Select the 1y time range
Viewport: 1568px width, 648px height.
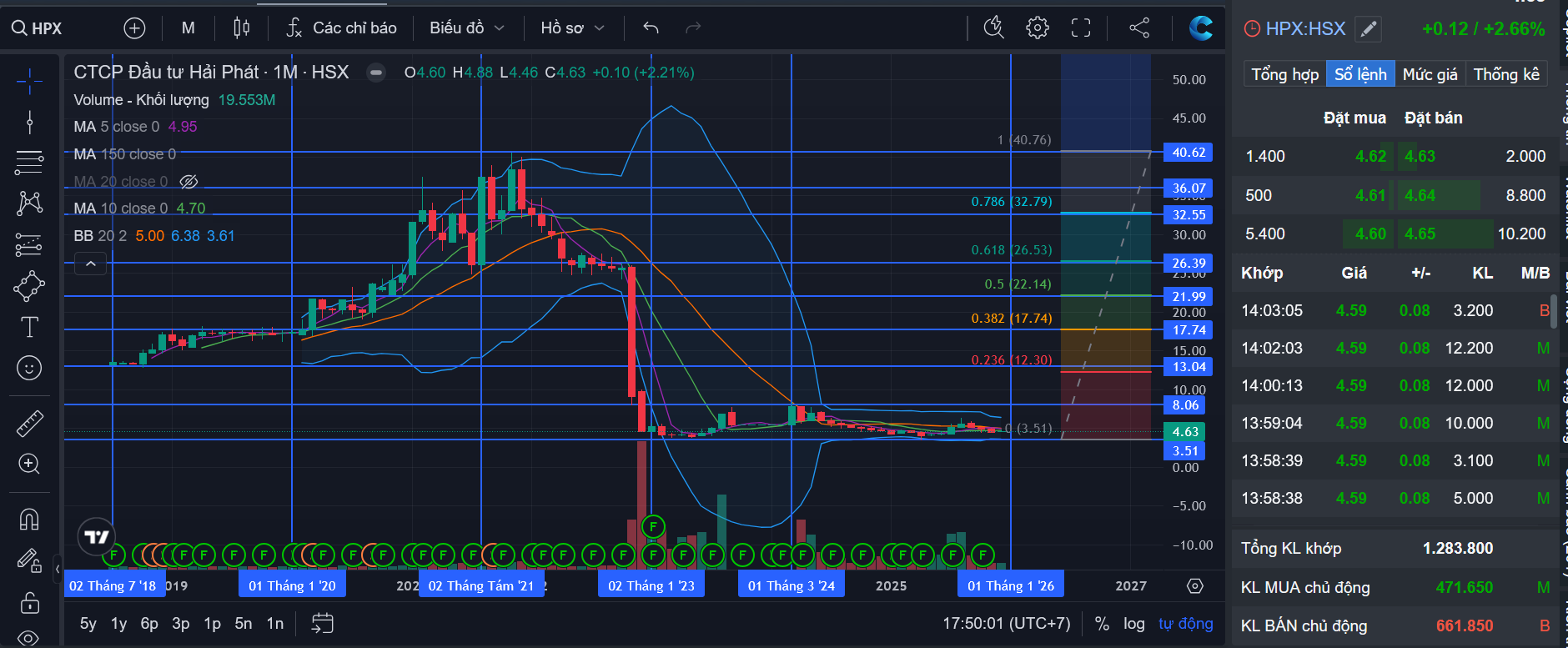pyautogui.click(x=119, y=624)
